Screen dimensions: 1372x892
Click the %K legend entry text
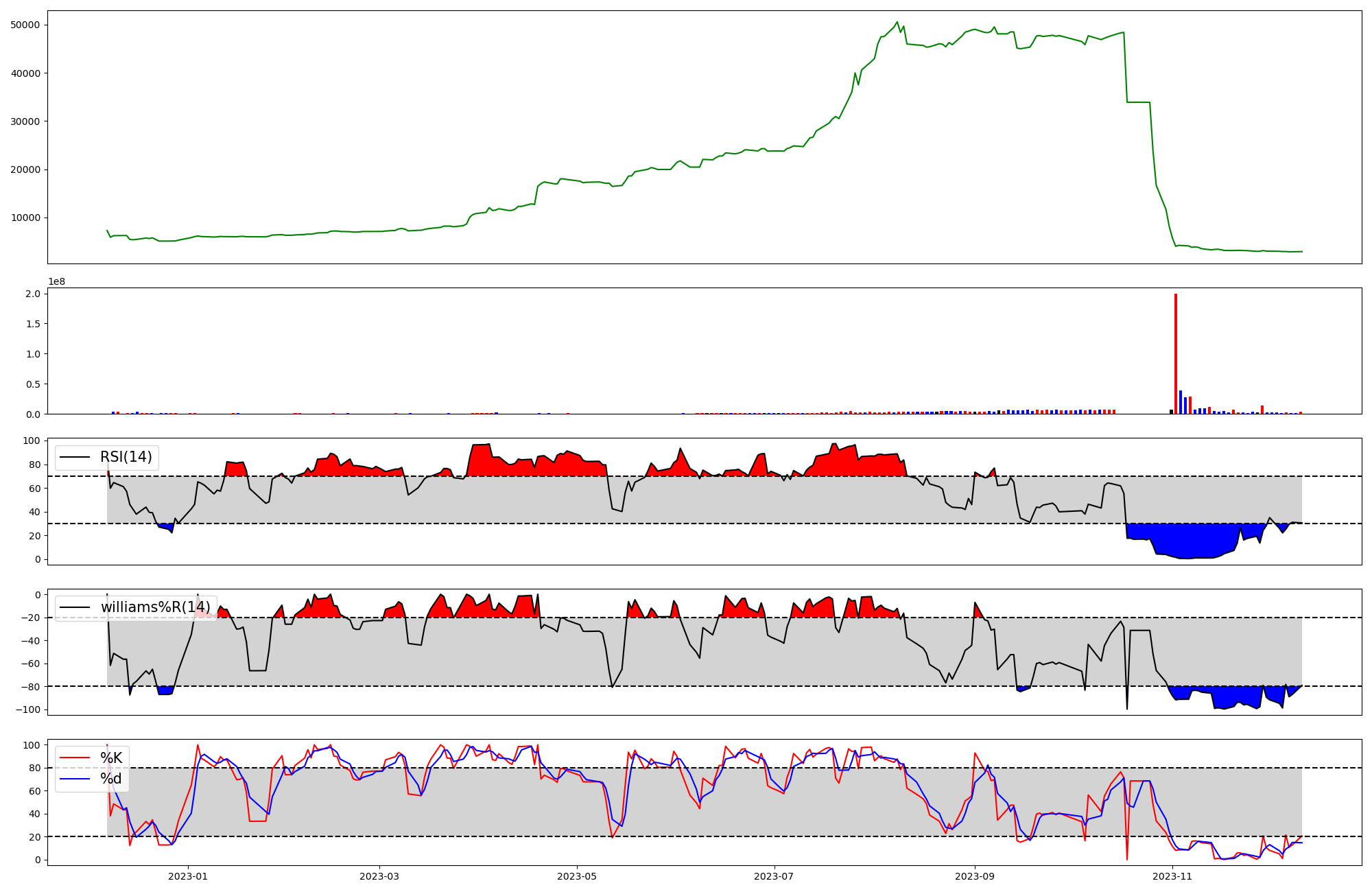coord(111,758)
